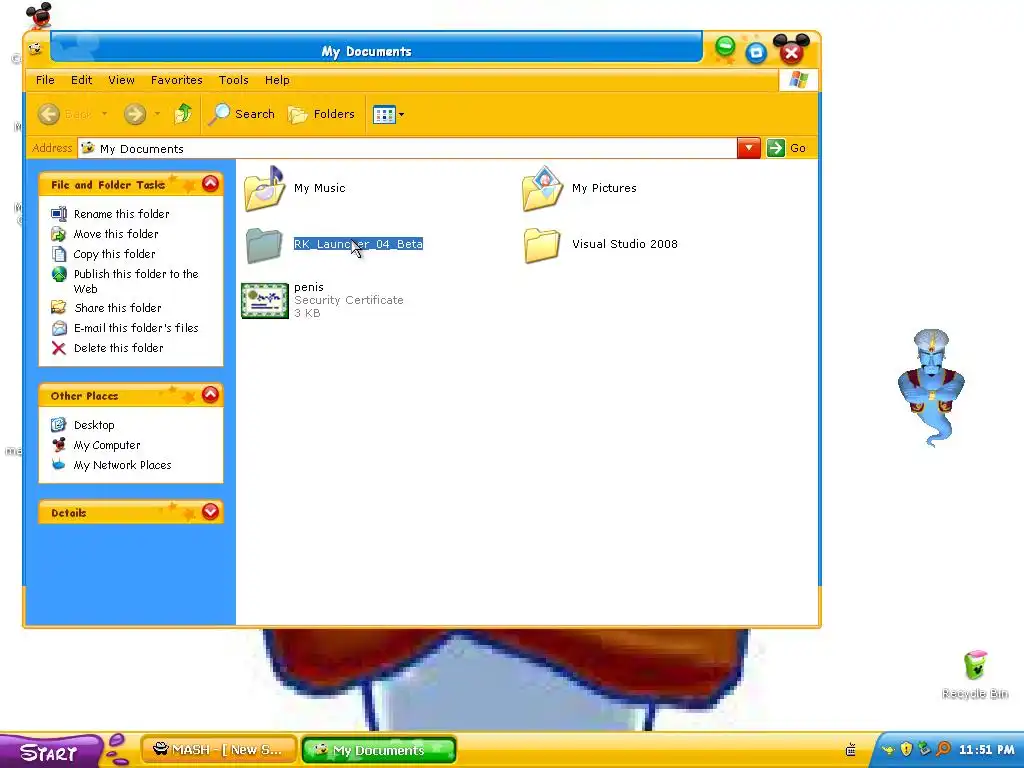This screenshot has height=768, width=1024.
Task: Go to My Network Places
Action: [x=122, y=466]
